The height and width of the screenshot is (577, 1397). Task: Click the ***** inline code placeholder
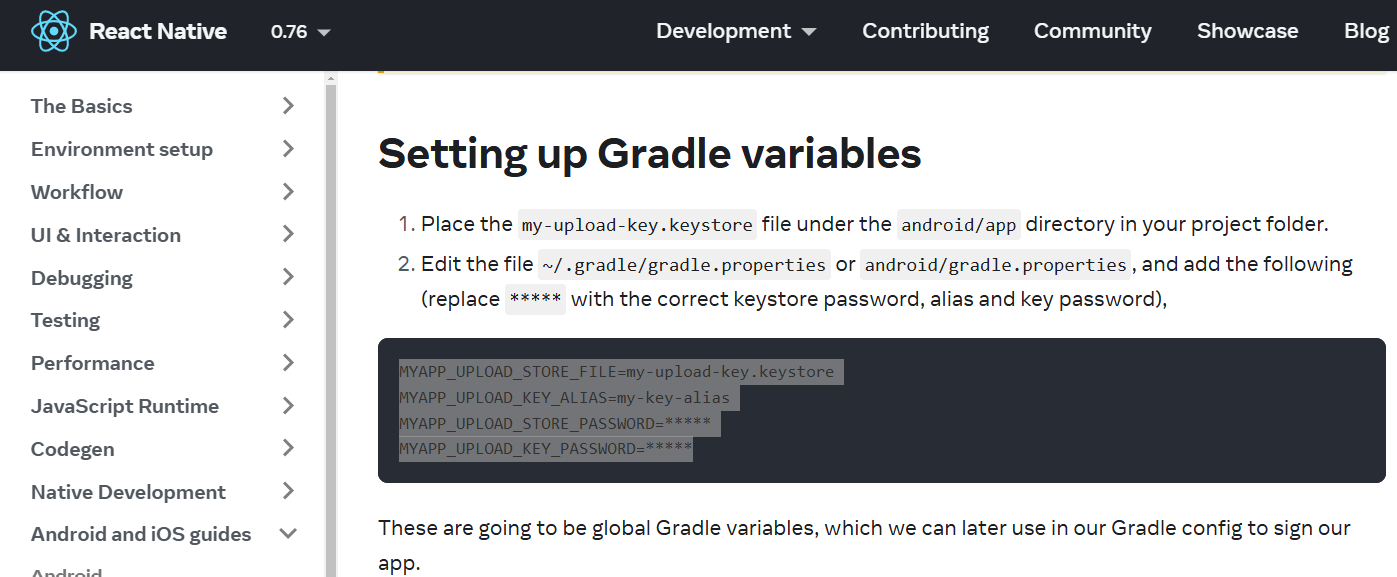(535, 300)
